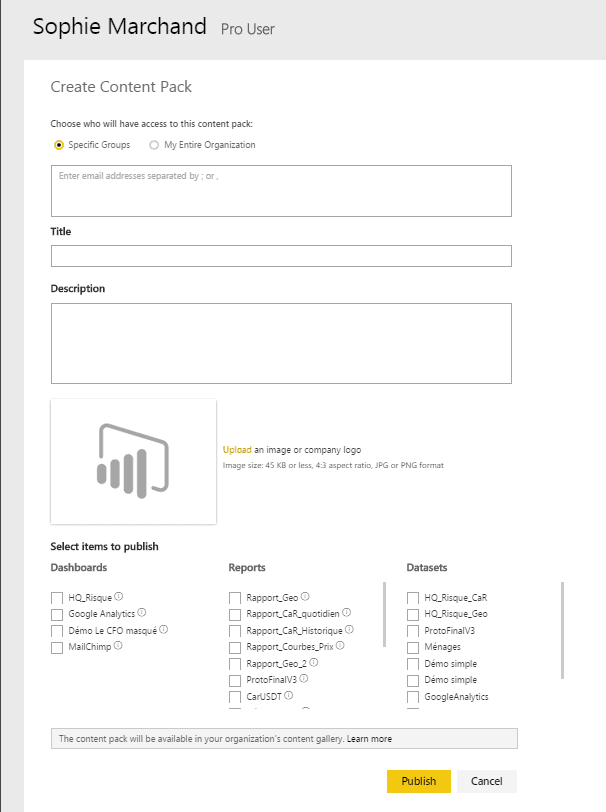Click the Cancel button

487,781
